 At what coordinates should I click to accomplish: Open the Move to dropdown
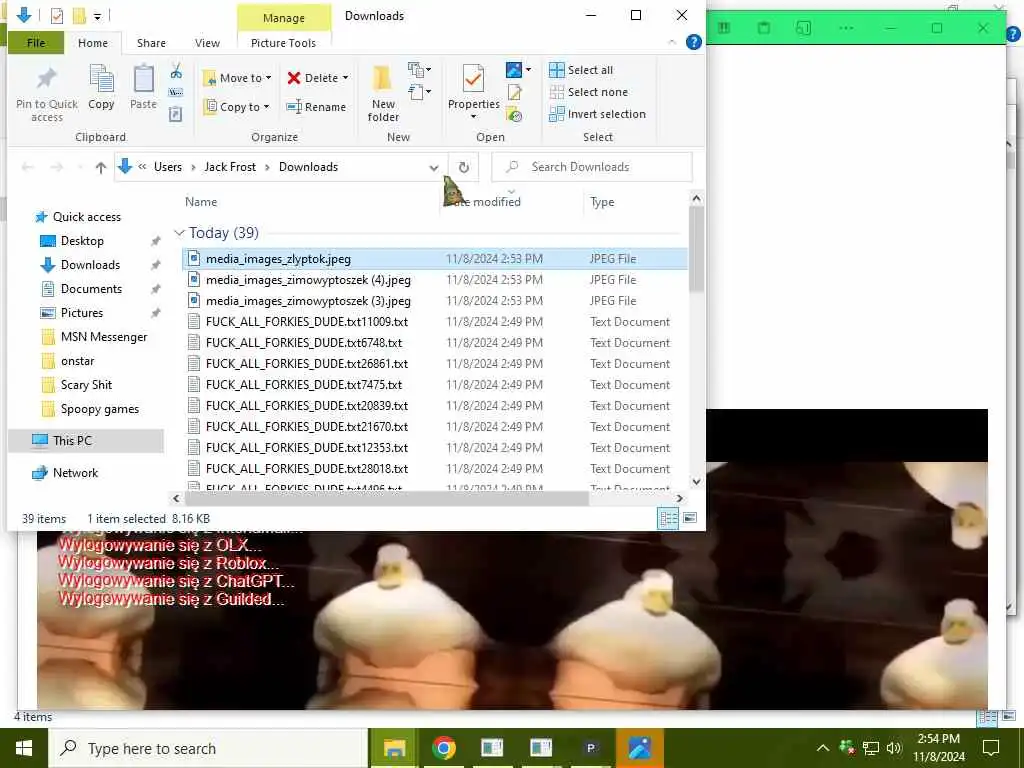pos(237,78)
